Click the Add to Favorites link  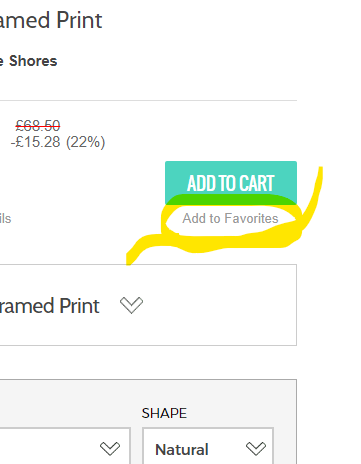click(x=230, y=219)
